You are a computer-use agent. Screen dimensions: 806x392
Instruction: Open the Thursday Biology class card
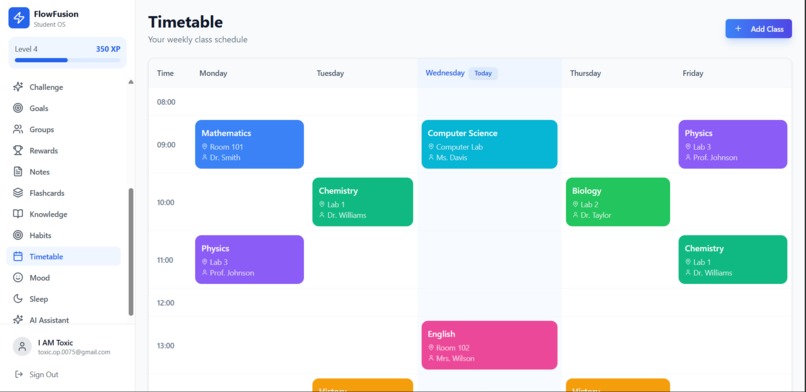point(618,202)
